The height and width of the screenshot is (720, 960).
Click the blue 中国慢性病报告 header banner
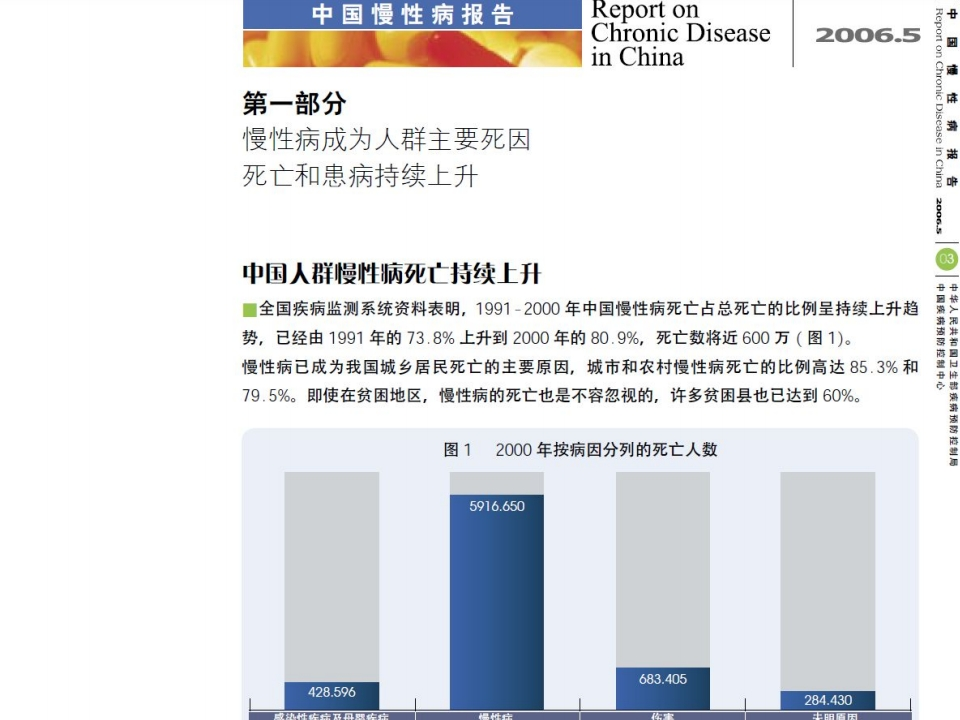coord(411,14)
